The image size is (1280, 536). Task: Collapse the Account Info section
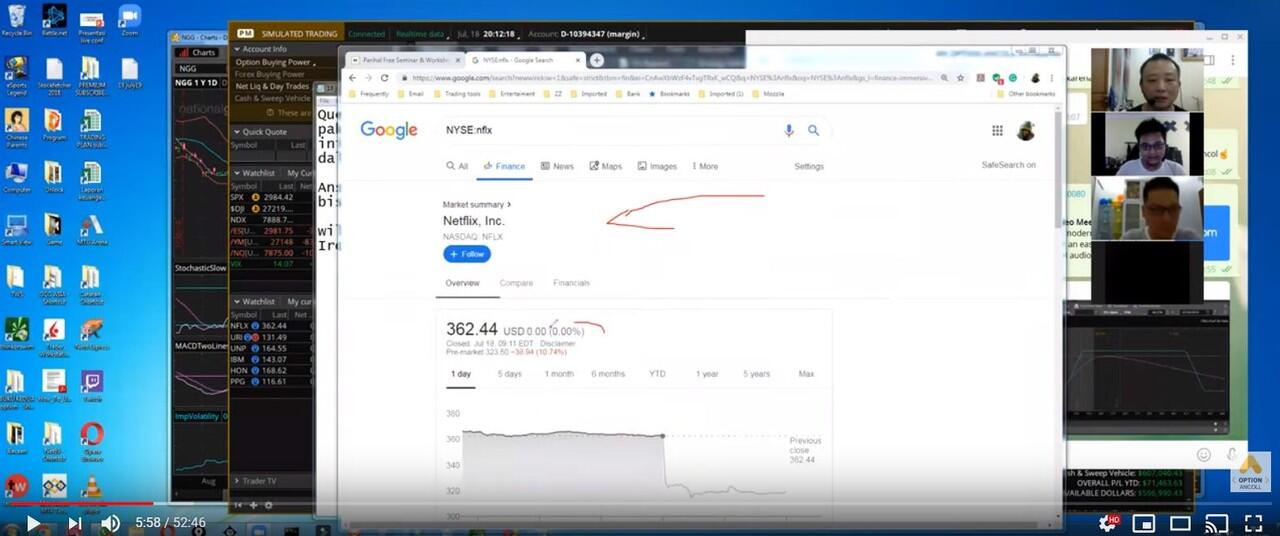pyautogui.click(x=238, y=48)
